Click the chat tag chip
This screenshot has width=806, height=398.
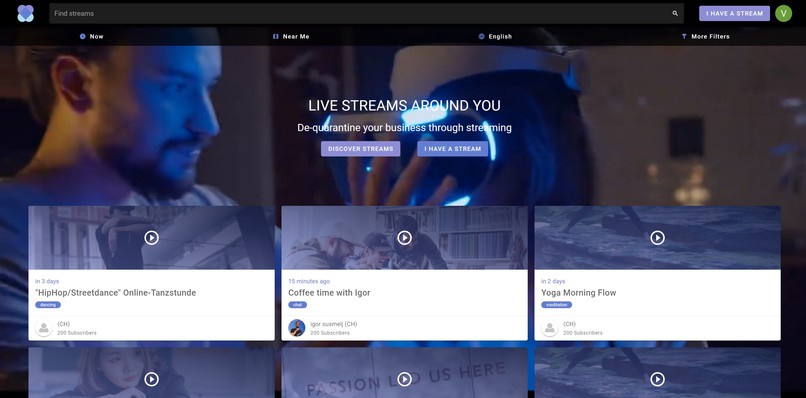tap(297, 305)
